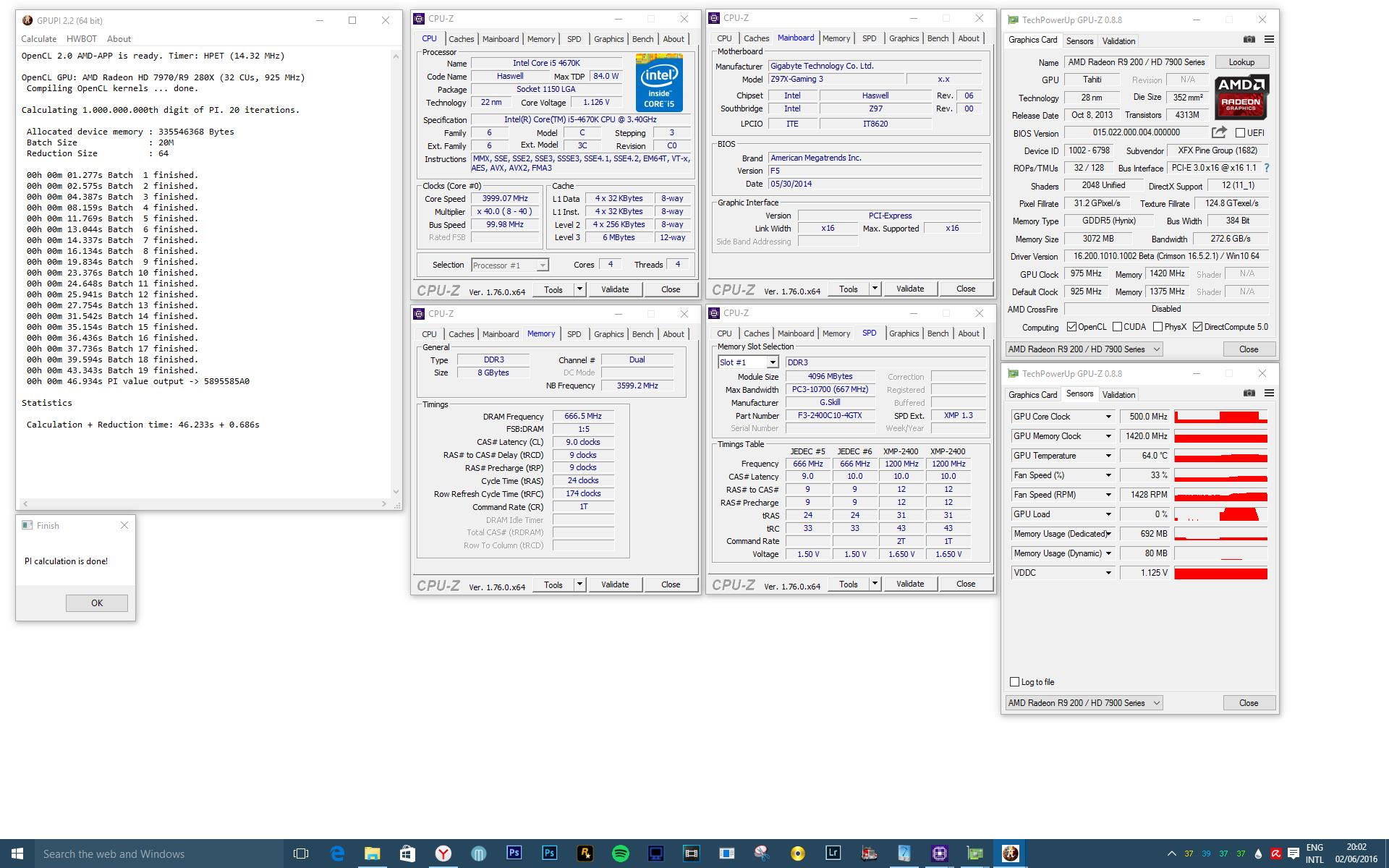Click Validate in CPU-Z Mainboard window
1389x868 pixels.
point(910,289)
